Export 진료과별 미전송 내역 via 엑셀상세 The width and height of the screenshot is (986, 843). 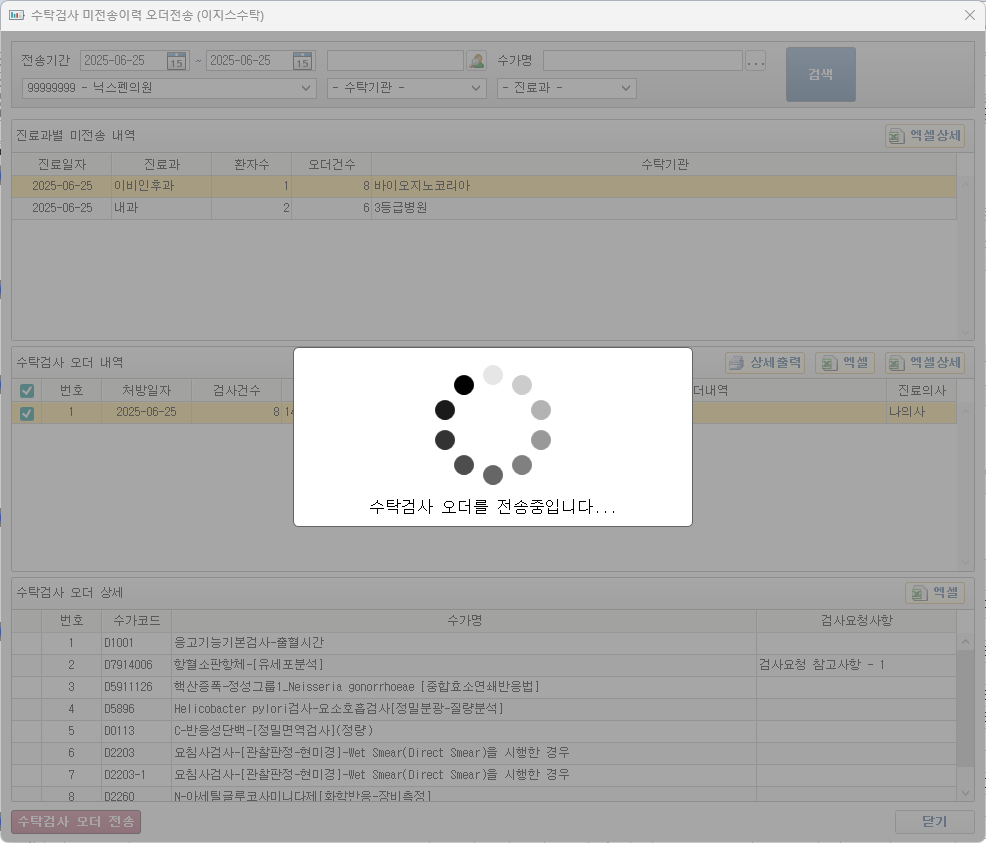[925, 136]
